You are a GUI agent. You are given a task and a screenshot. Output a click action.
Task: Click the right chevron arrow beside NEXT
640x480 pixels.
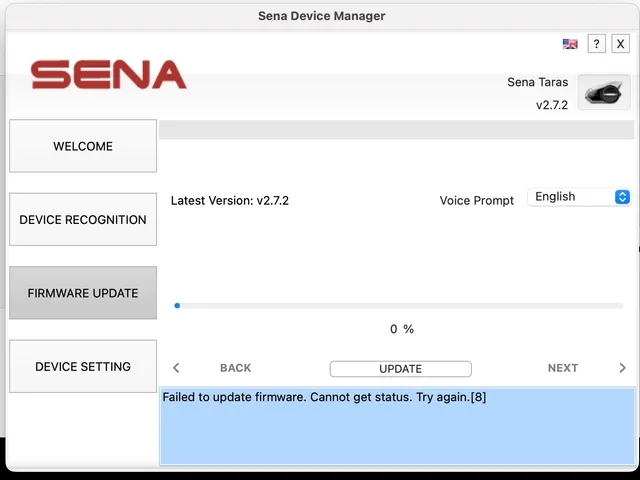pyautogui.click(x=622, y=368)
